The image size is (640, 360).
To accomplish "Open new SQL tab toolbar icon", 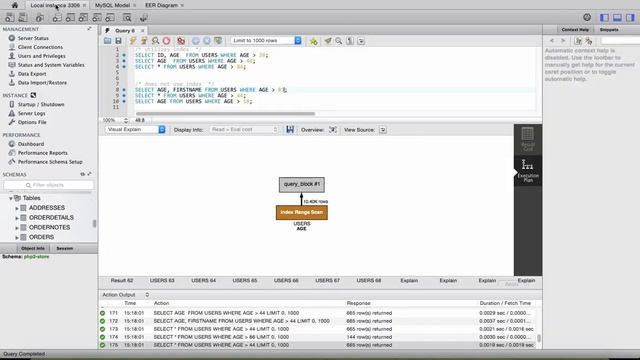I will point(9,18).
